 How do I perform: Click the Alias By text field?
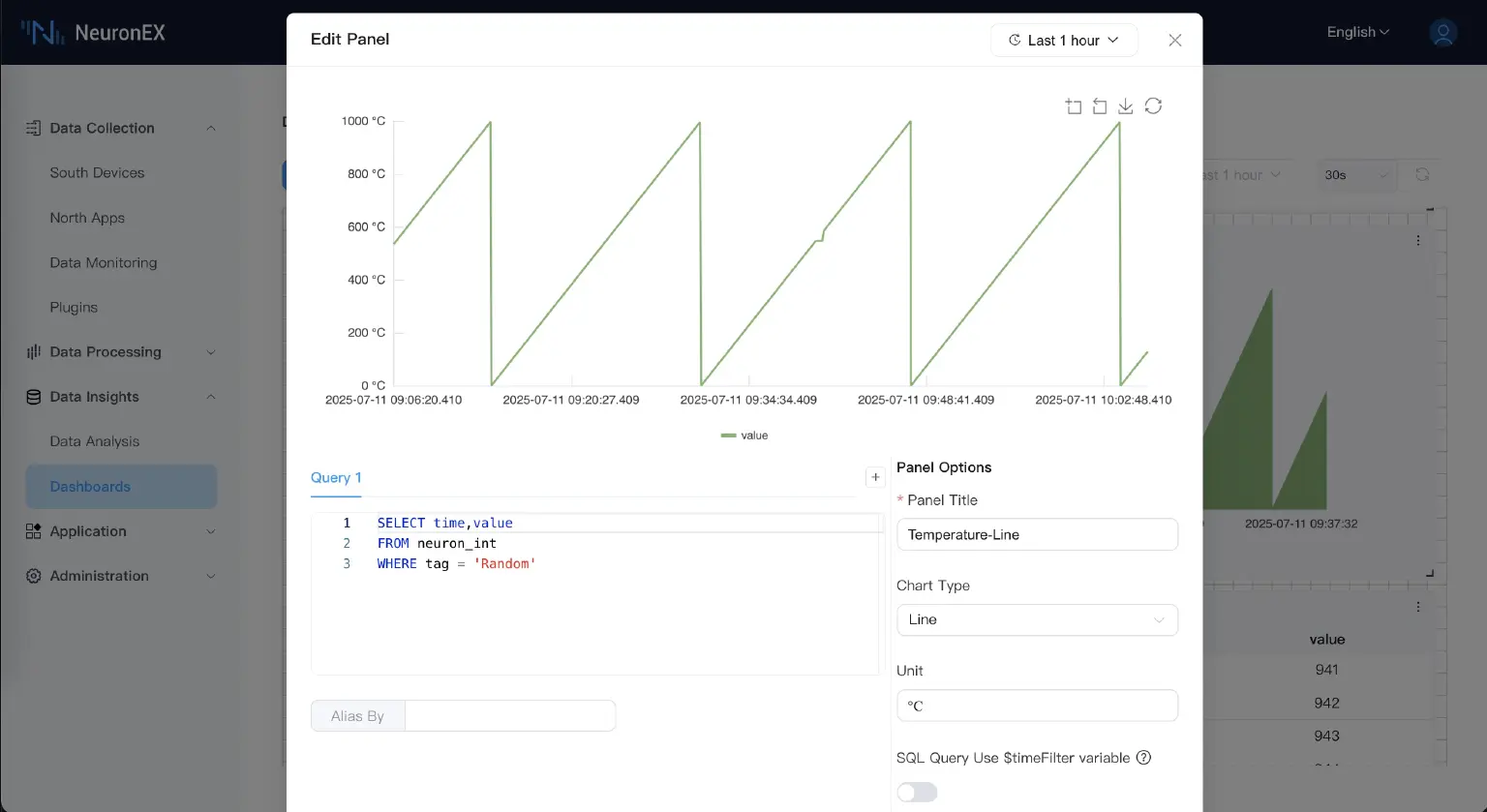click(x=509, y=716)
